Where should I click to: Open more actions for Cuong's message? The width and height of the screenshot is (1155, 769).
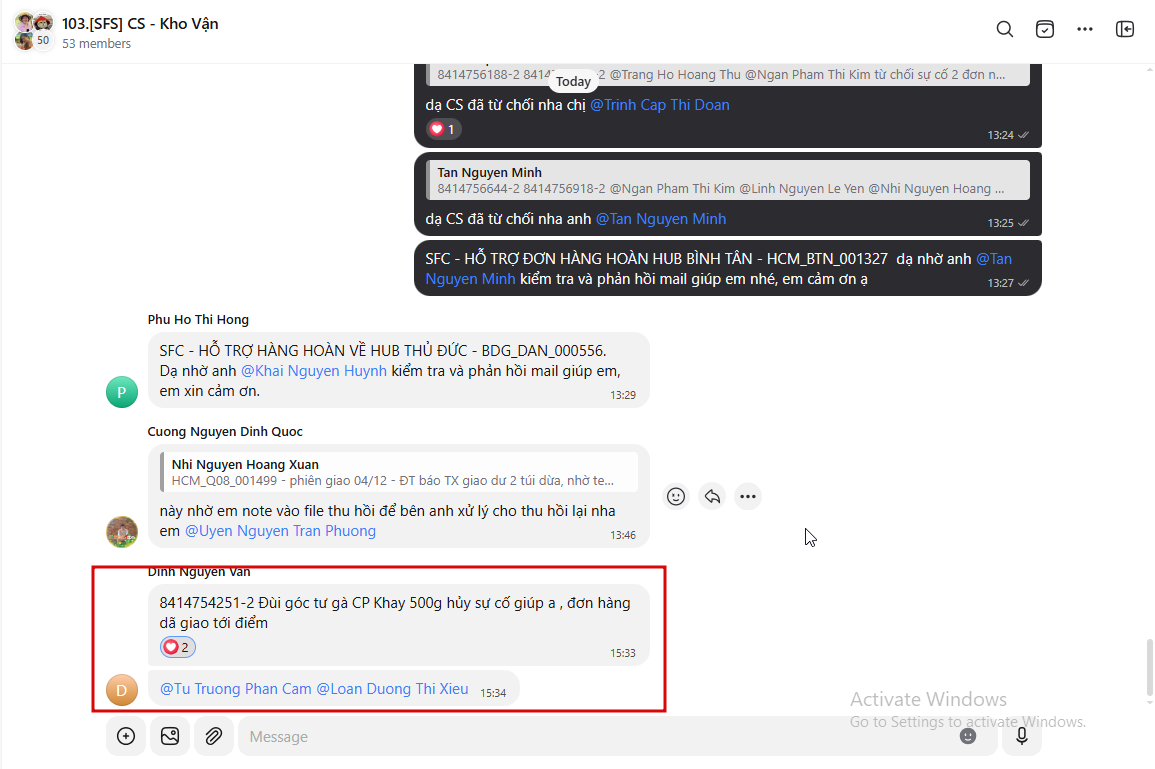pyautogui.click(x=748, y=496)
